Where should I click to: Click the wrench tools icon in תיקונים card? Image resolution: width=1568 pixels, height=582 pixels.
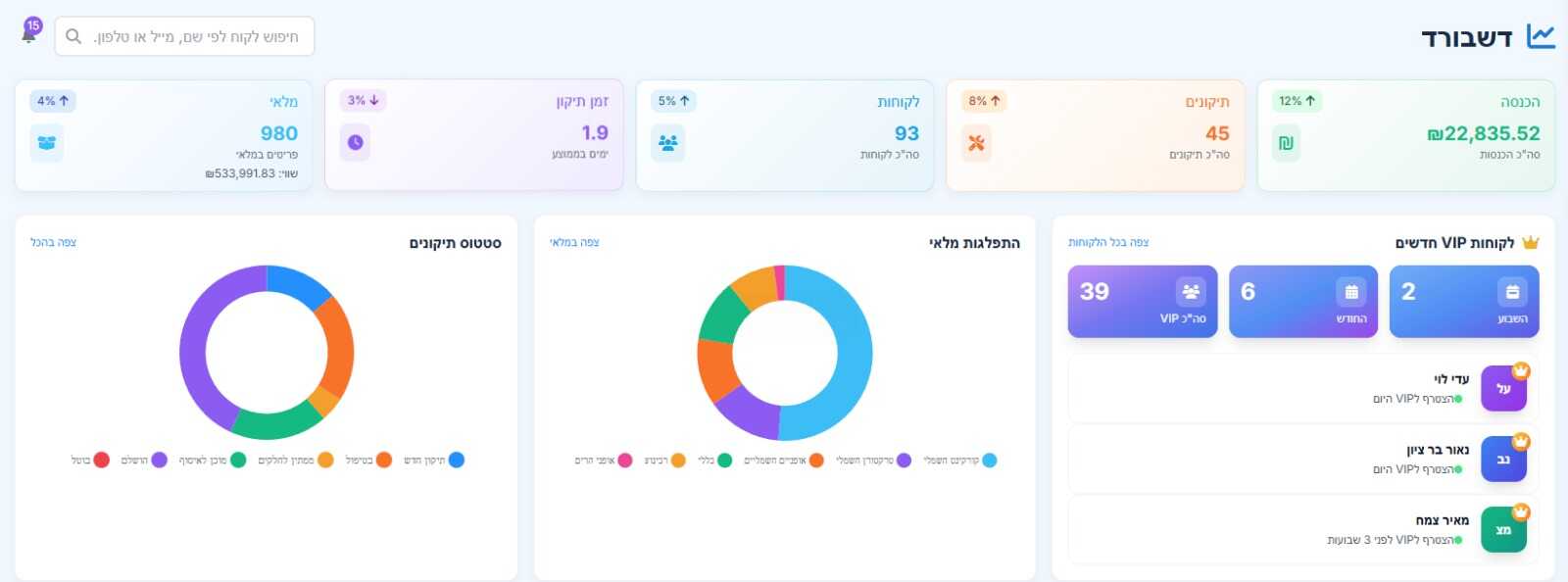click(976, 143)
